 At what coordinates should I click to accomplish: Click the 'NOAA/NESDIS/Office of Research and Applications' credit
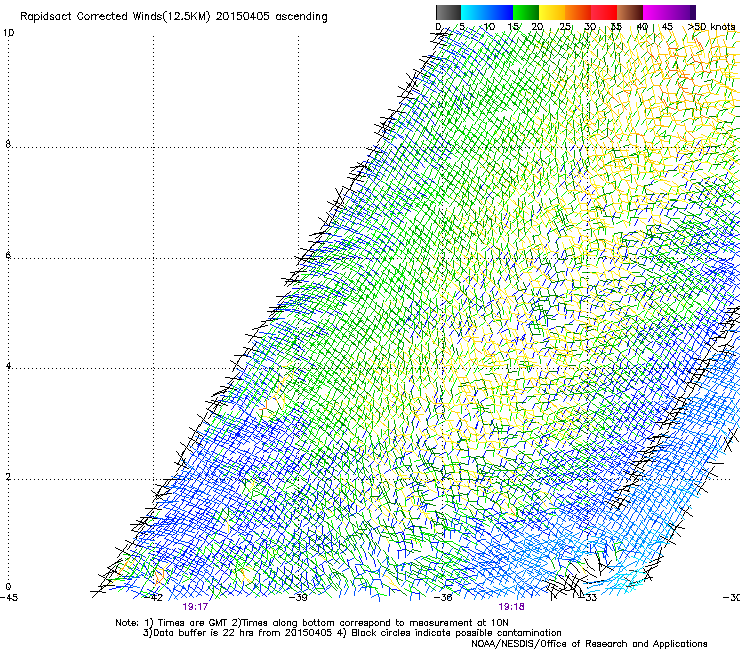589,643
